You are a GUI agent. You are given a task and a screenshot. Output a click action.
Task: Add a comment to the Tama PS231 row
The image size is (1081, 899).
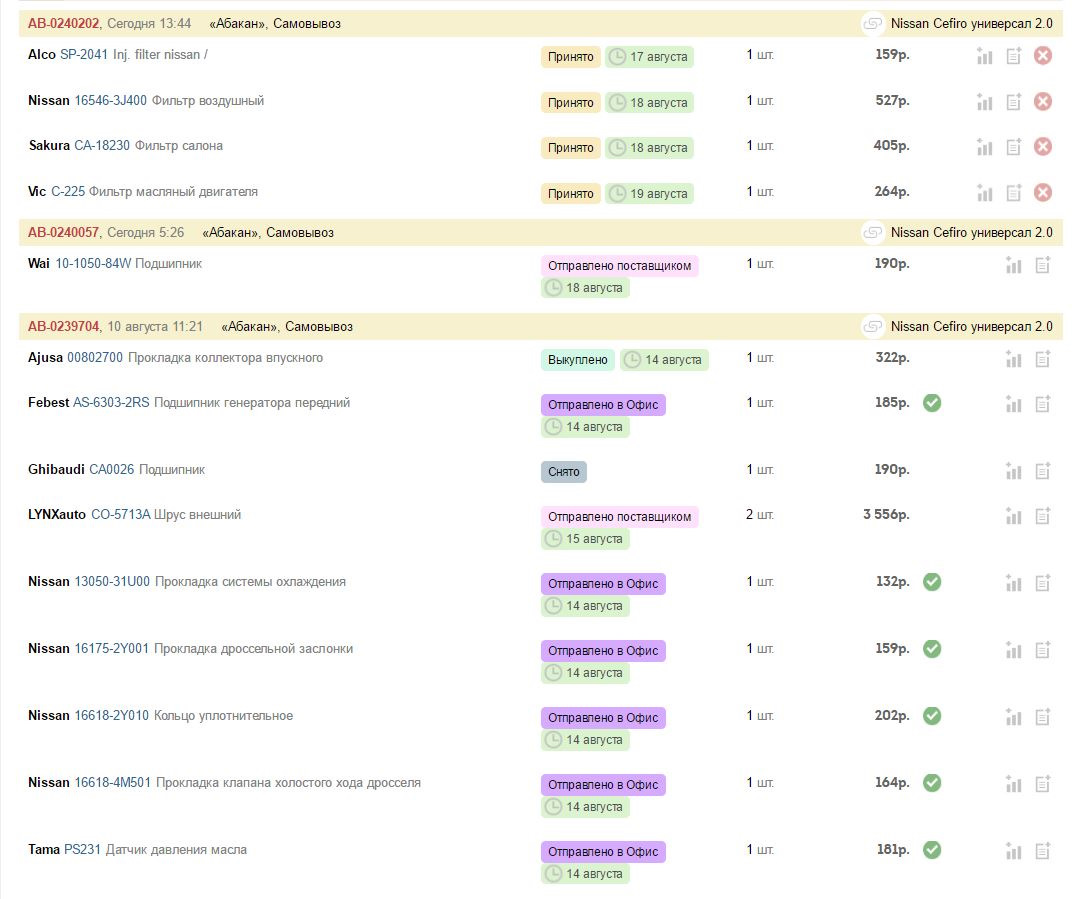pyautogui.click(x=1043, y=851)
